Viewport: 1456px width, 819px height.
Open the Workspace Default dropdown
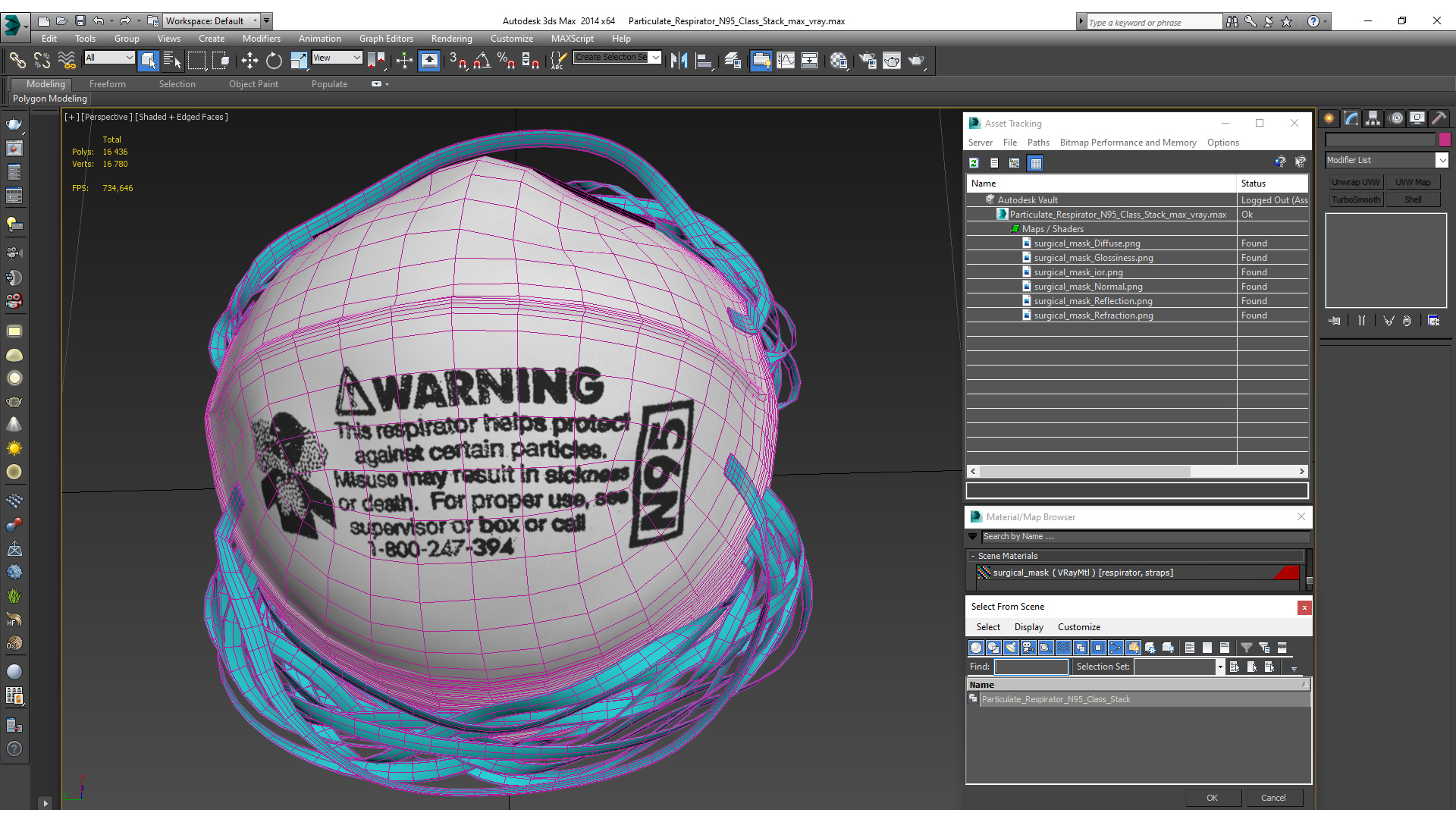pos(212,21)
